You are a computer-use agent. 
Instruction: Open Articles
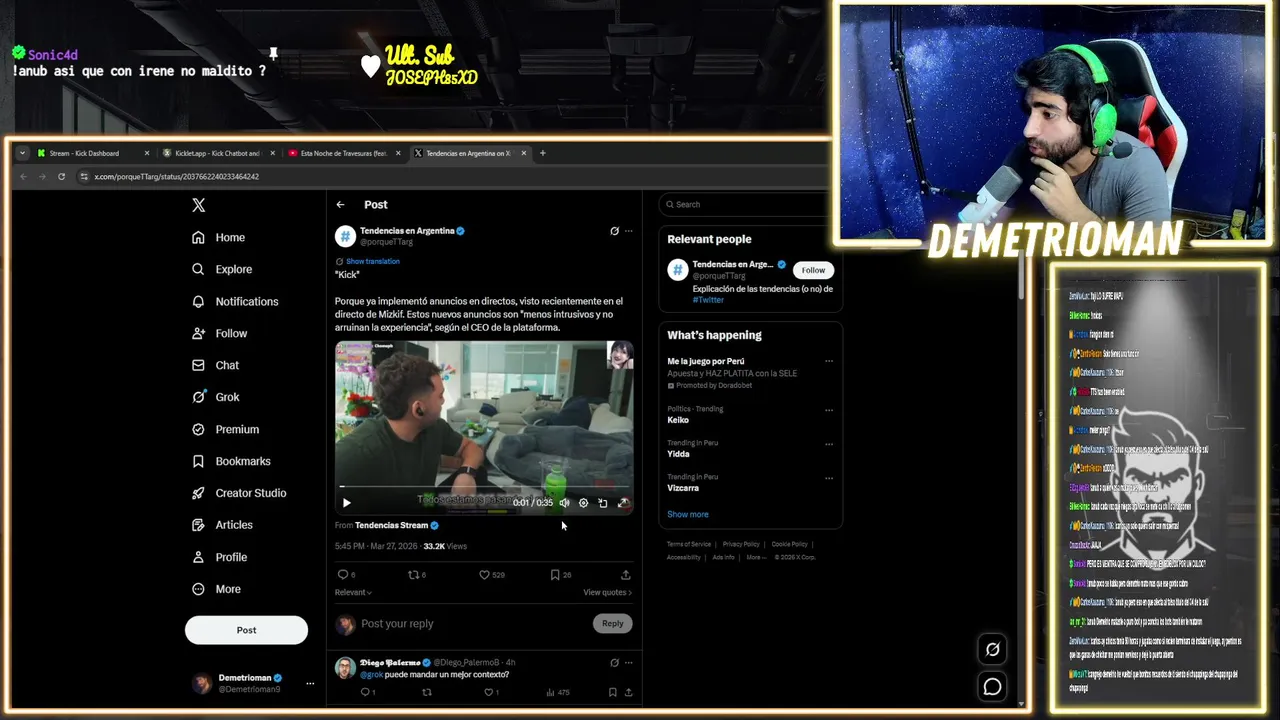222,525
